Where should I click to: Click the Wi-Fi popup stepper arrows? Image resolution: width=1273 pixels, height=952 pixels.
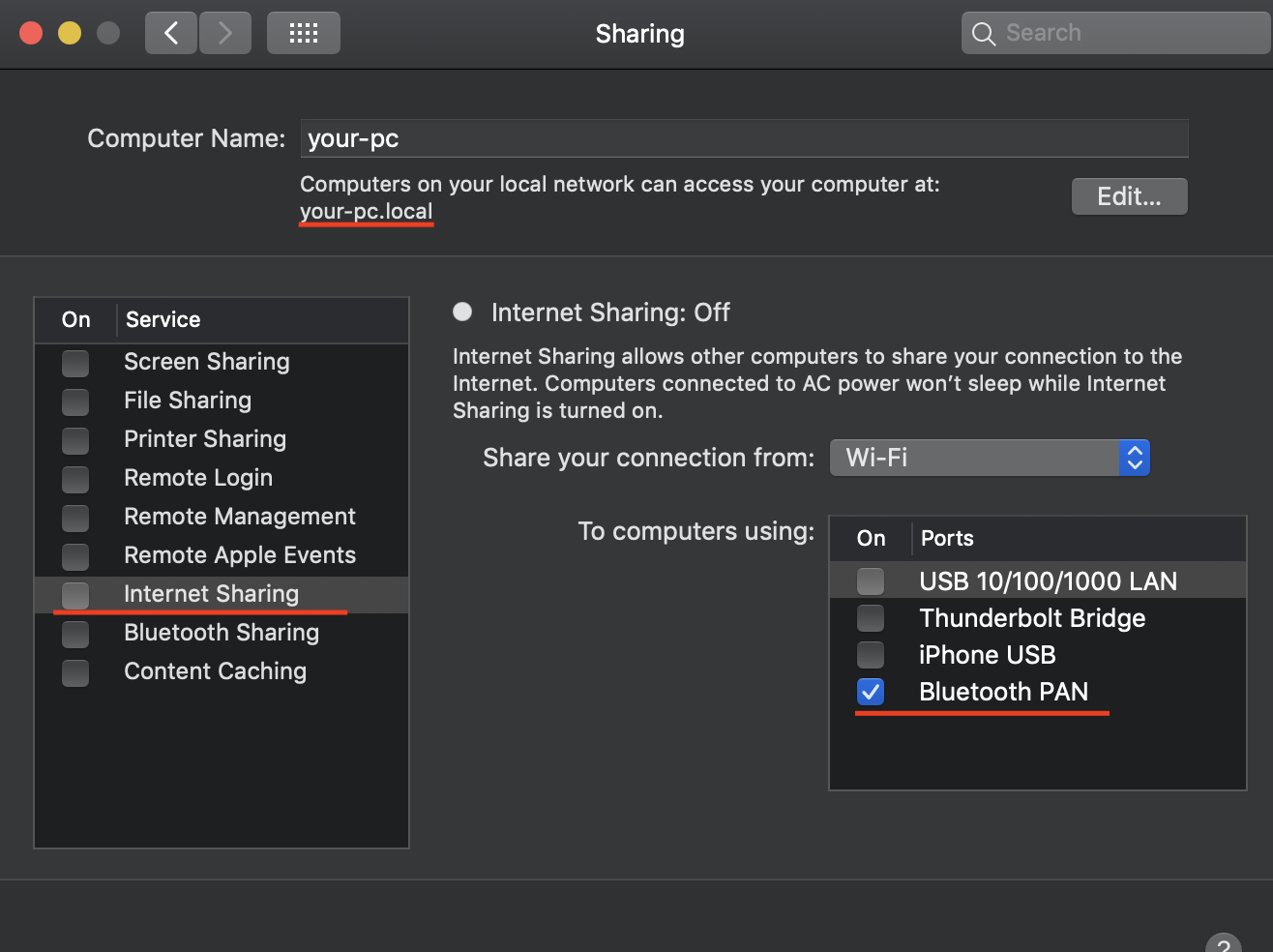tap(1135, 458)
